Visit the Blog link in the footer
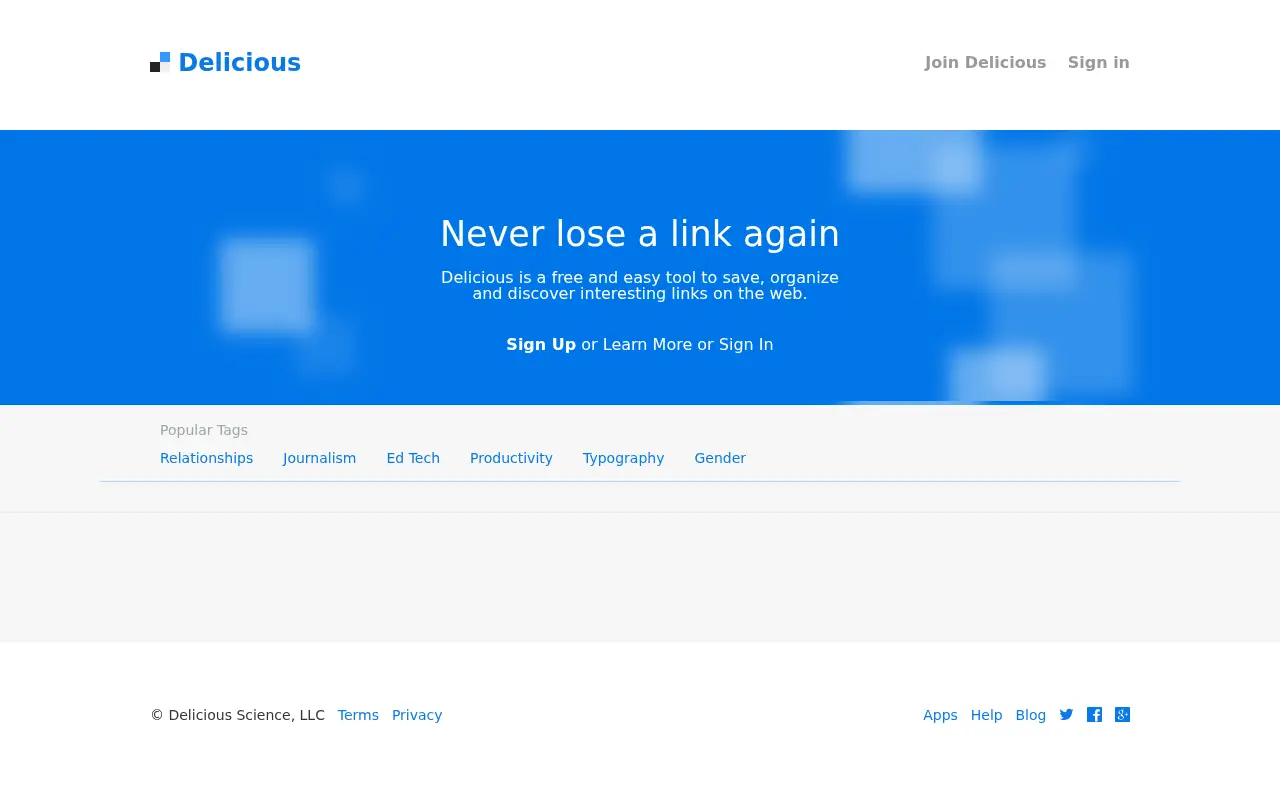 point(1030,715)
